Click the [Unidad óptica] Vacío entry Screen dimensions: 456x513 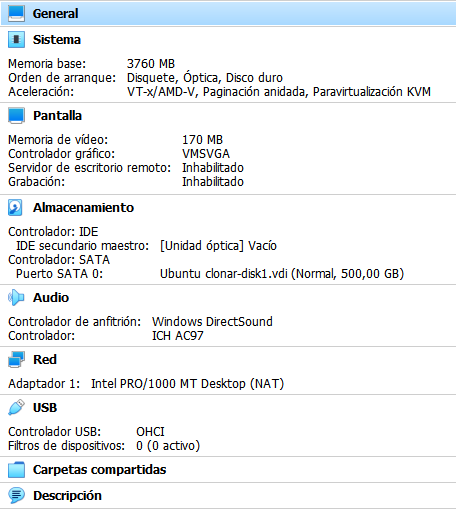[x=218, y=246]
